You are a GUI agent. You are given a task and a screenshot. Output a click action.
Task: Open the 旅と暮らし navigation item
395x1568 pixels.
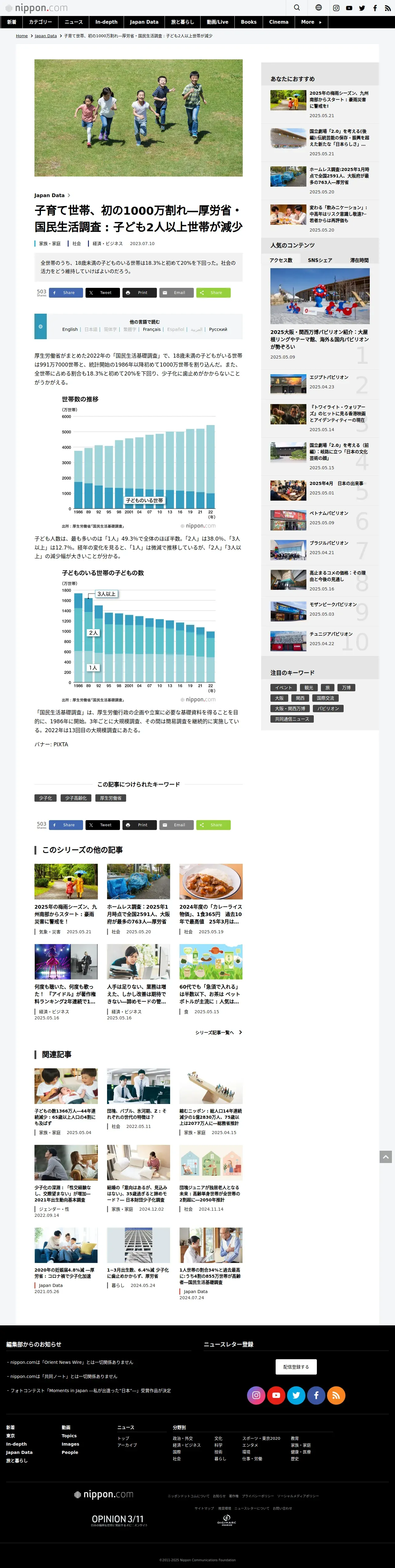coord(182,22)
